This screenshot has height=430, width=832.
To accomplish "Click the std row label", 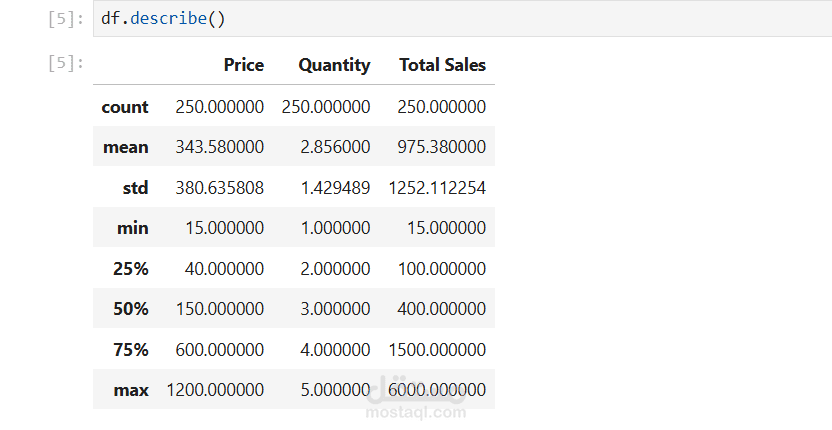I will (x=134, y=188).
